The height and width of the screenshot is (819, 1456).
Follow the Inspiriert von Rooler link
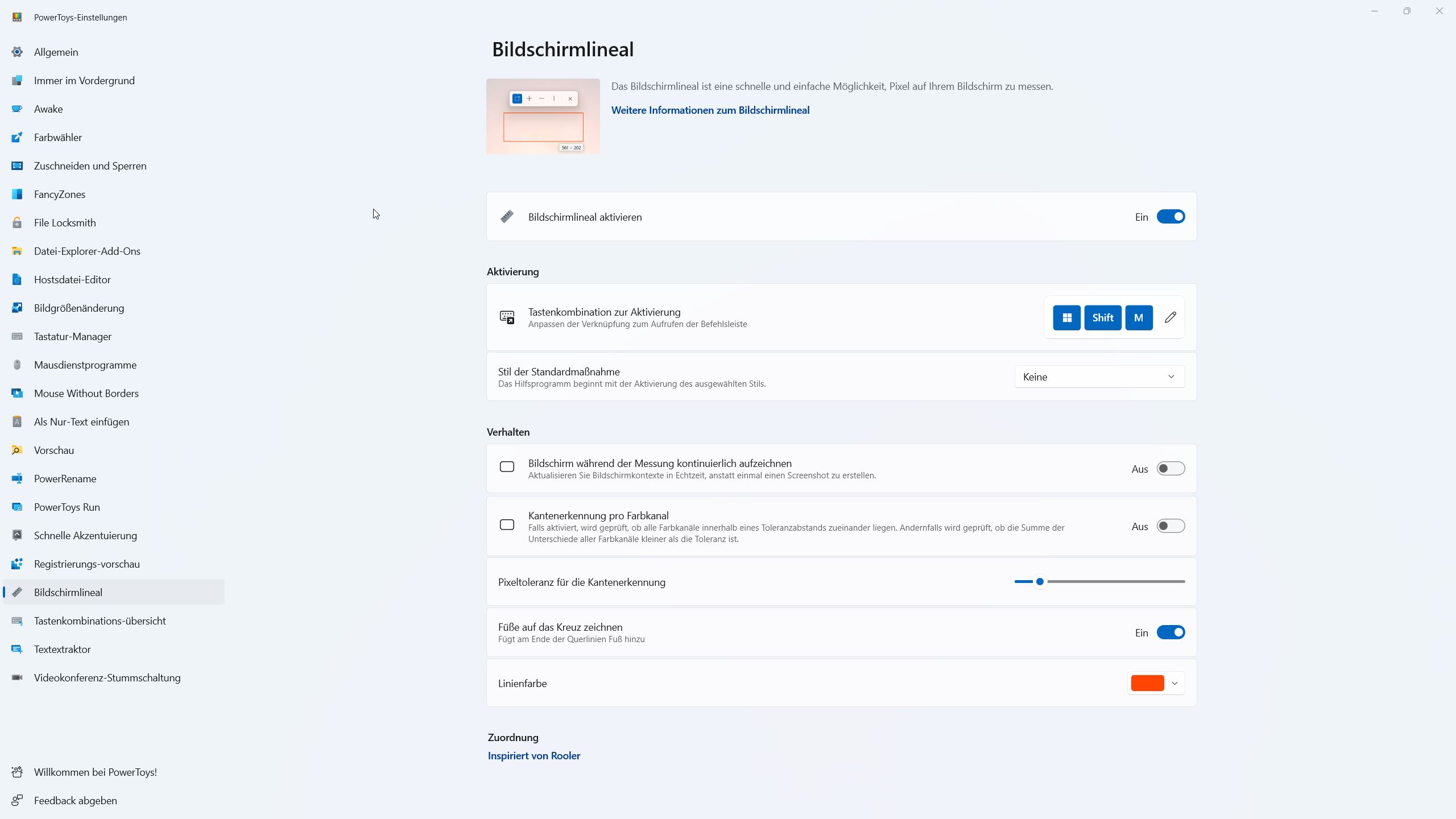533,756
